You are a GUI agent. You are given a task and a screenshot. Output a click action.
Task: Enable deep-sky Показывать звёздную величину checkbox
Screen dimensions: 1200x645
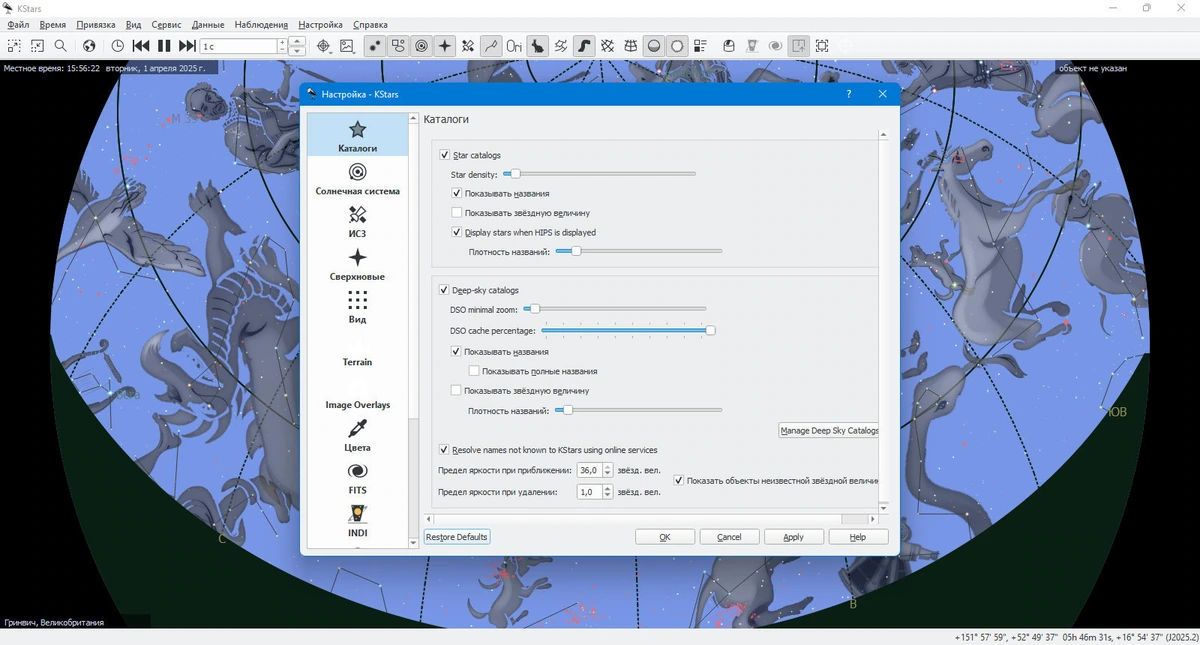pos(457,390)
